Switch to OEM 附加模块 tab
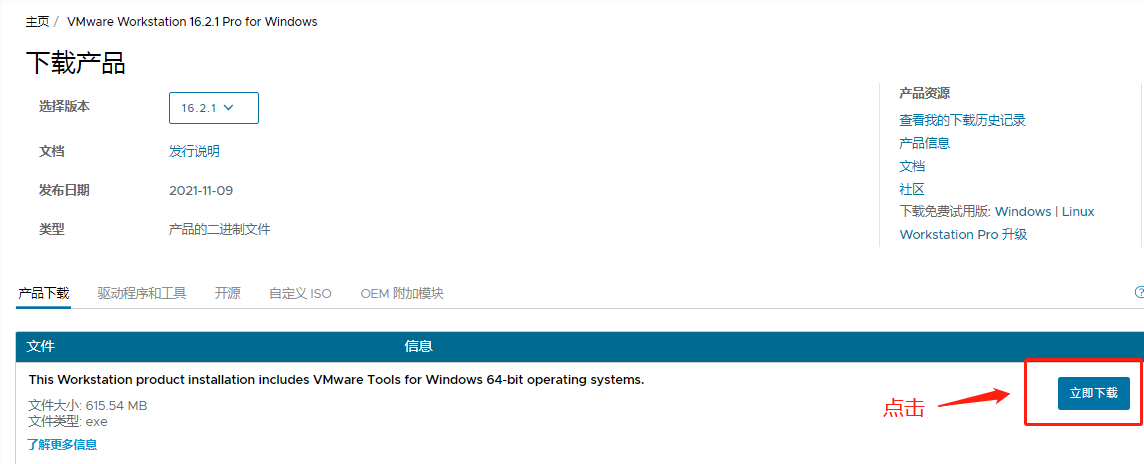 402,293
